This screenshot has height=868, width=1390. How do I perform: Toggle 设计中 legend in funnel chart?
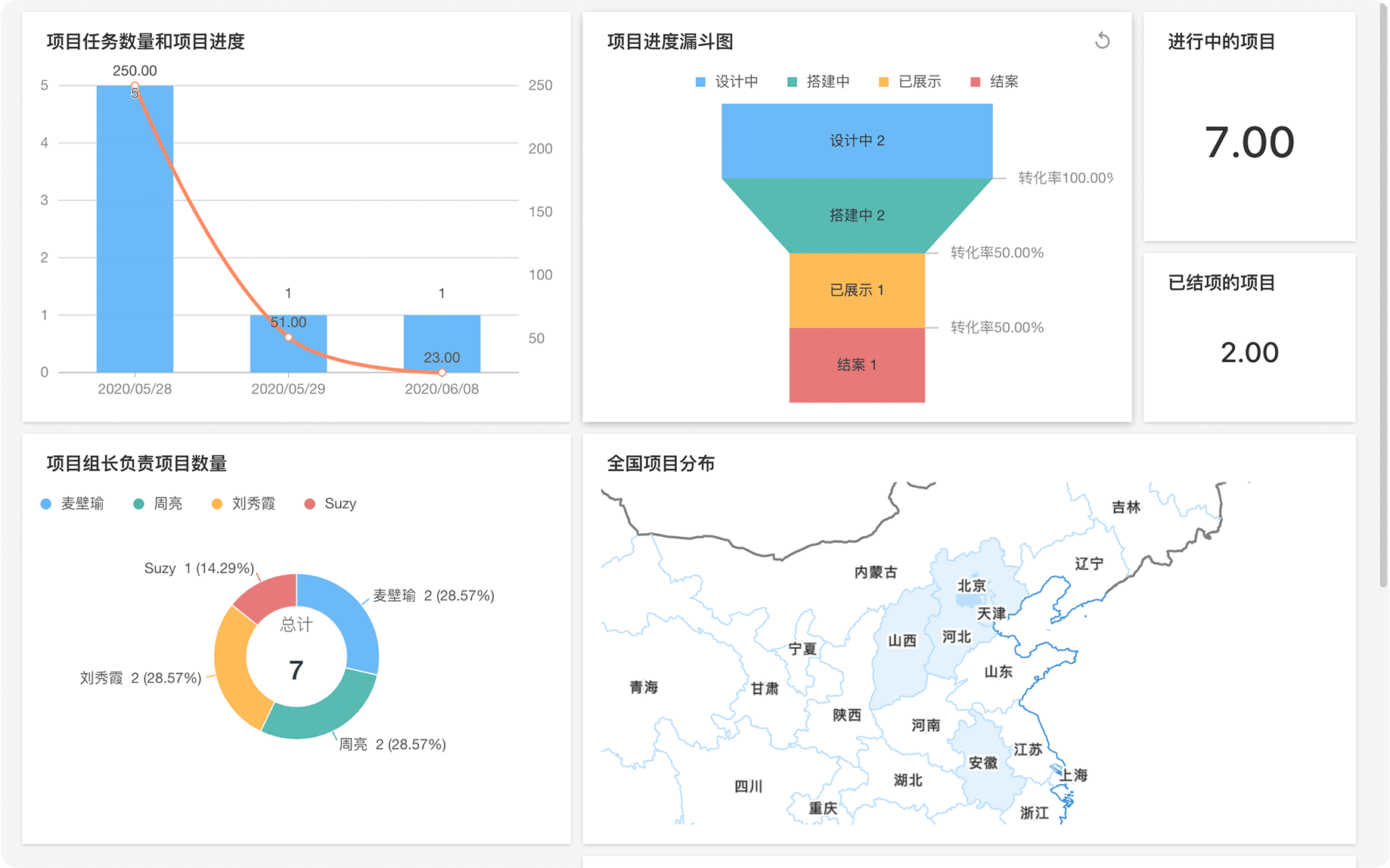click(726, 82)
